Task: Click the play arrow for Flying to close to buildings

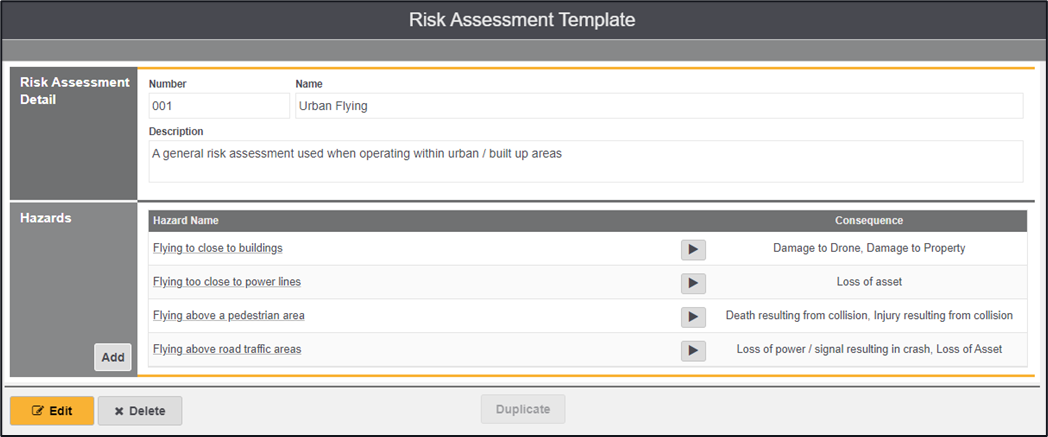Action: click(x=693, y=249)
